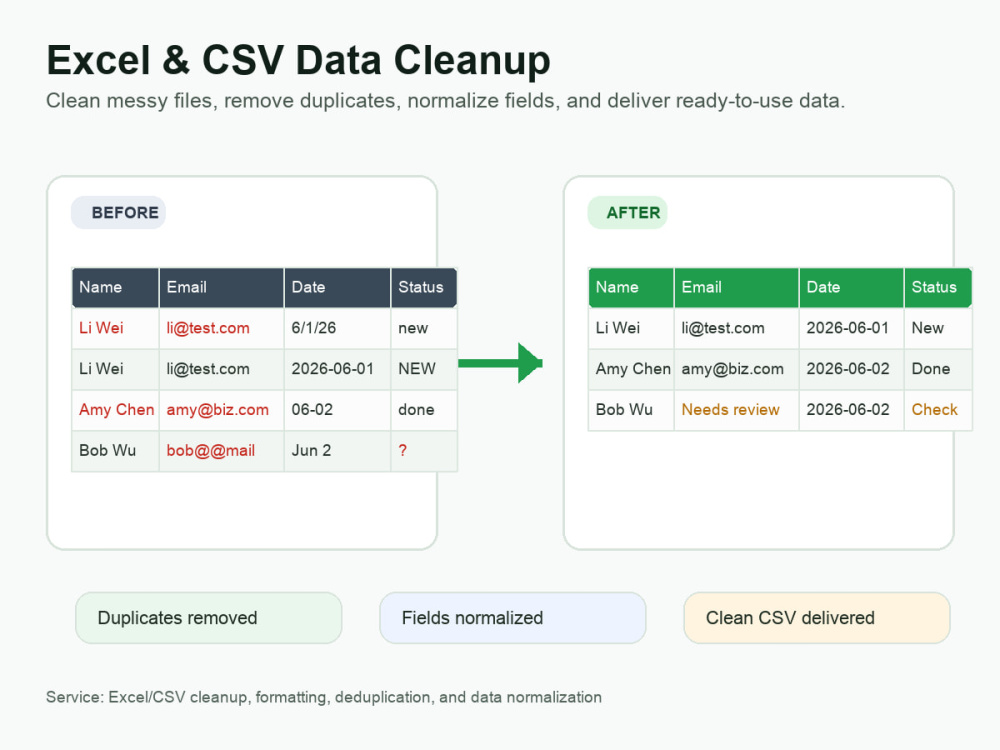
Task: Click the "Jun 2" date cell
Action: pyautogui.click(x=337, y=451)
